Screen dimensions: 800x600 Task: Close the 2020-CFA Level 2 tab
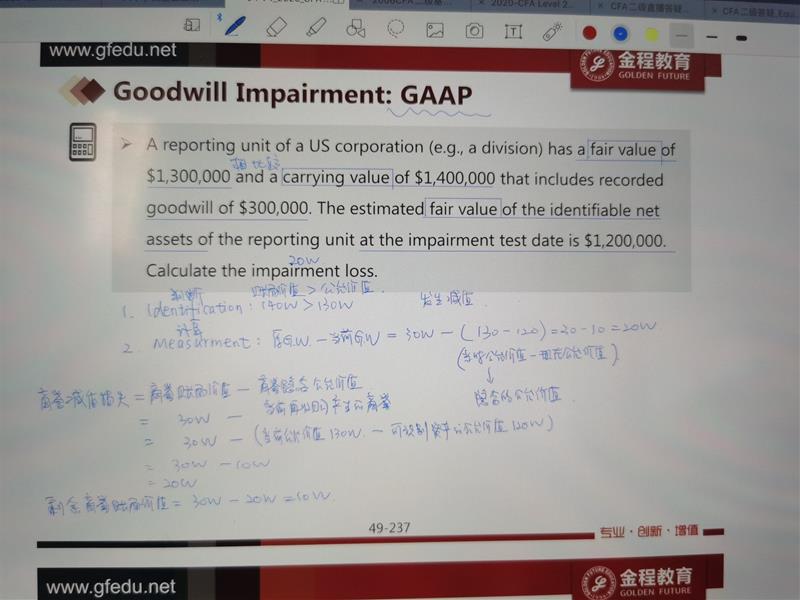[x=483, y=3]
